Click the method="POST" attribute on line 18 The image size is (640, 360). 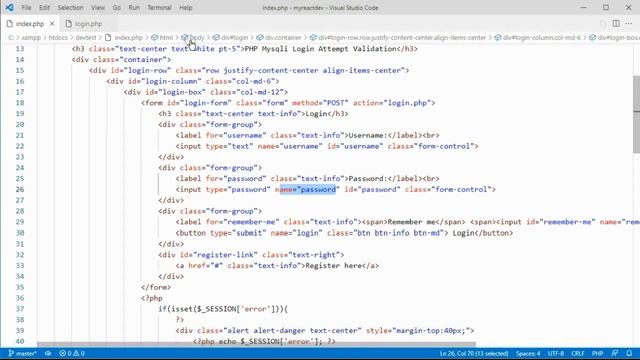320,103
